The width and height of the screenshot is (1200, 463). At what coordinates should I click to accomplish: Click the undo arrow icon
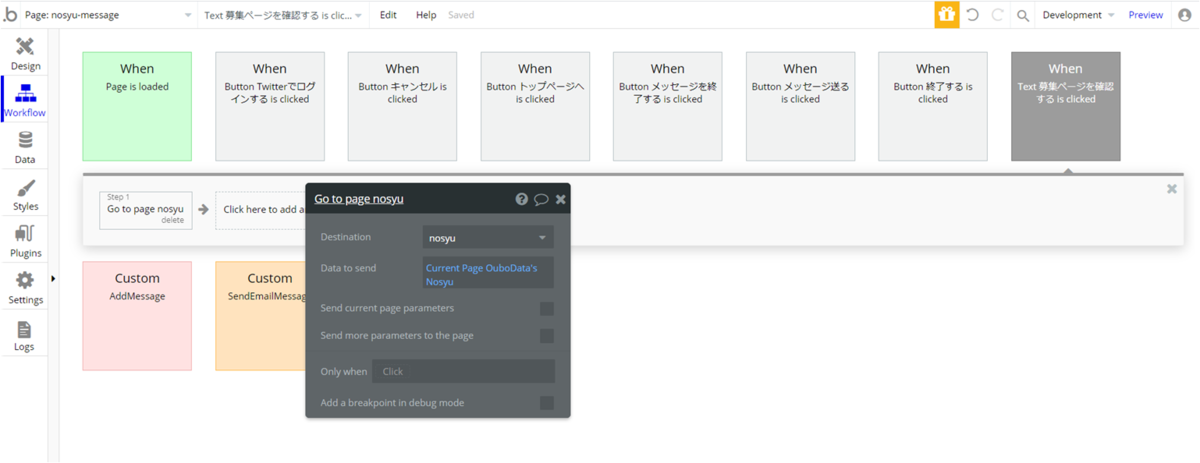coord(972,15)
